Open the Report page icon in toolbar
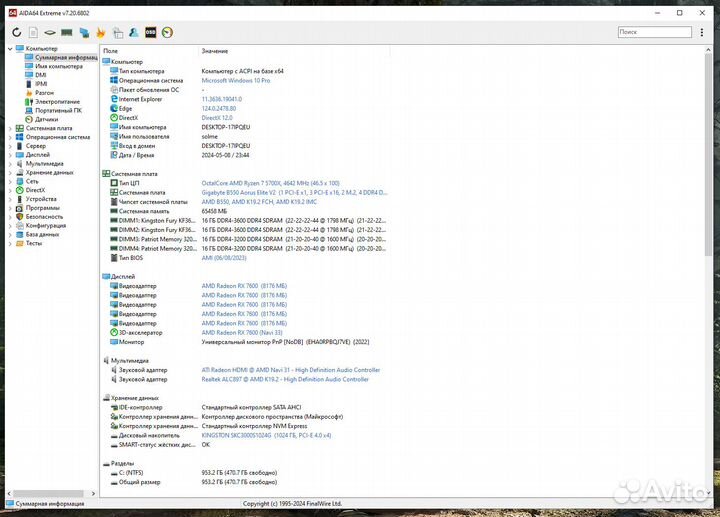 (x=33, y=33)
